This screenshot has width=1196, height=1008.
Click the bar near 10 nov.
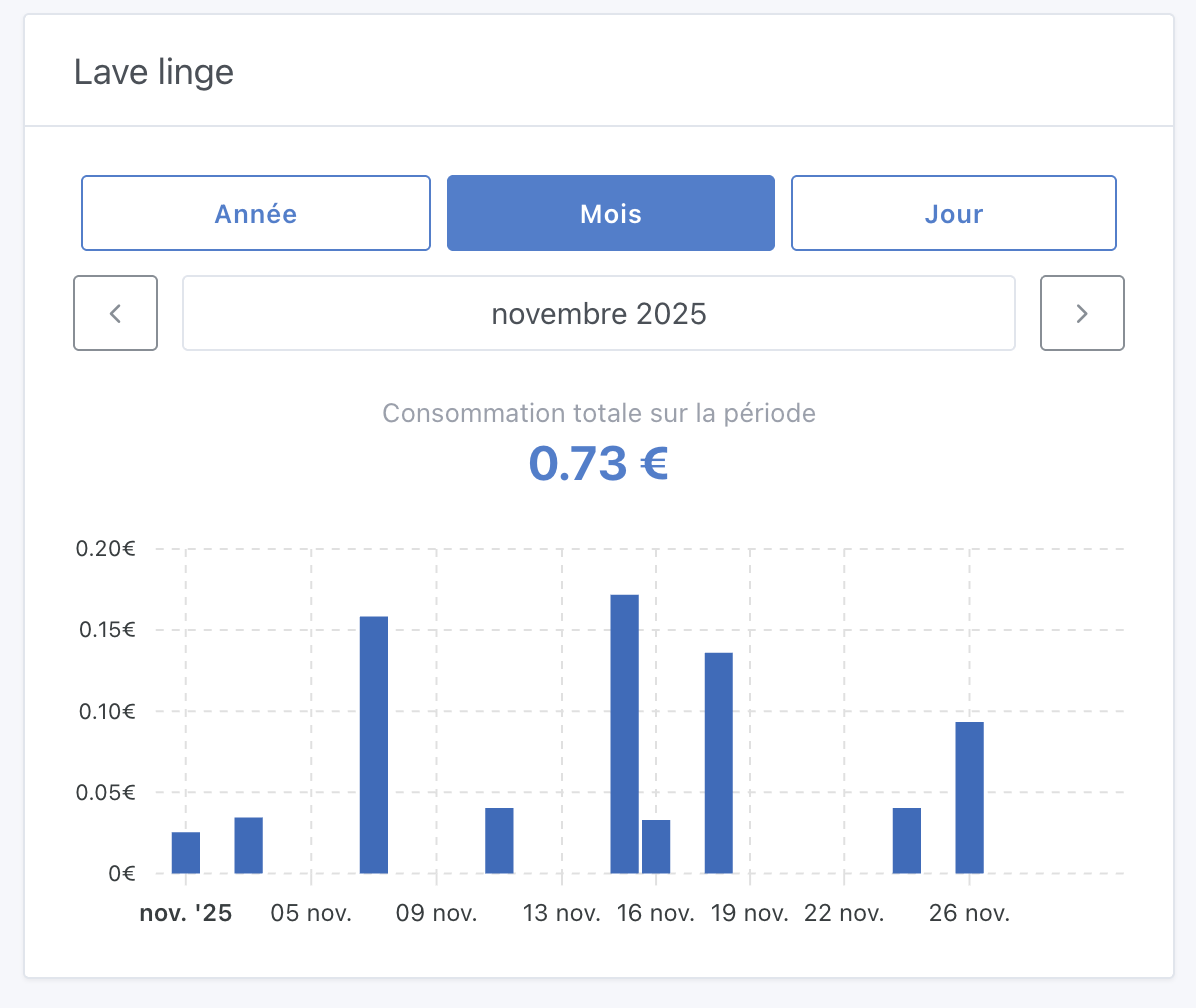click(x=499, y=840)
